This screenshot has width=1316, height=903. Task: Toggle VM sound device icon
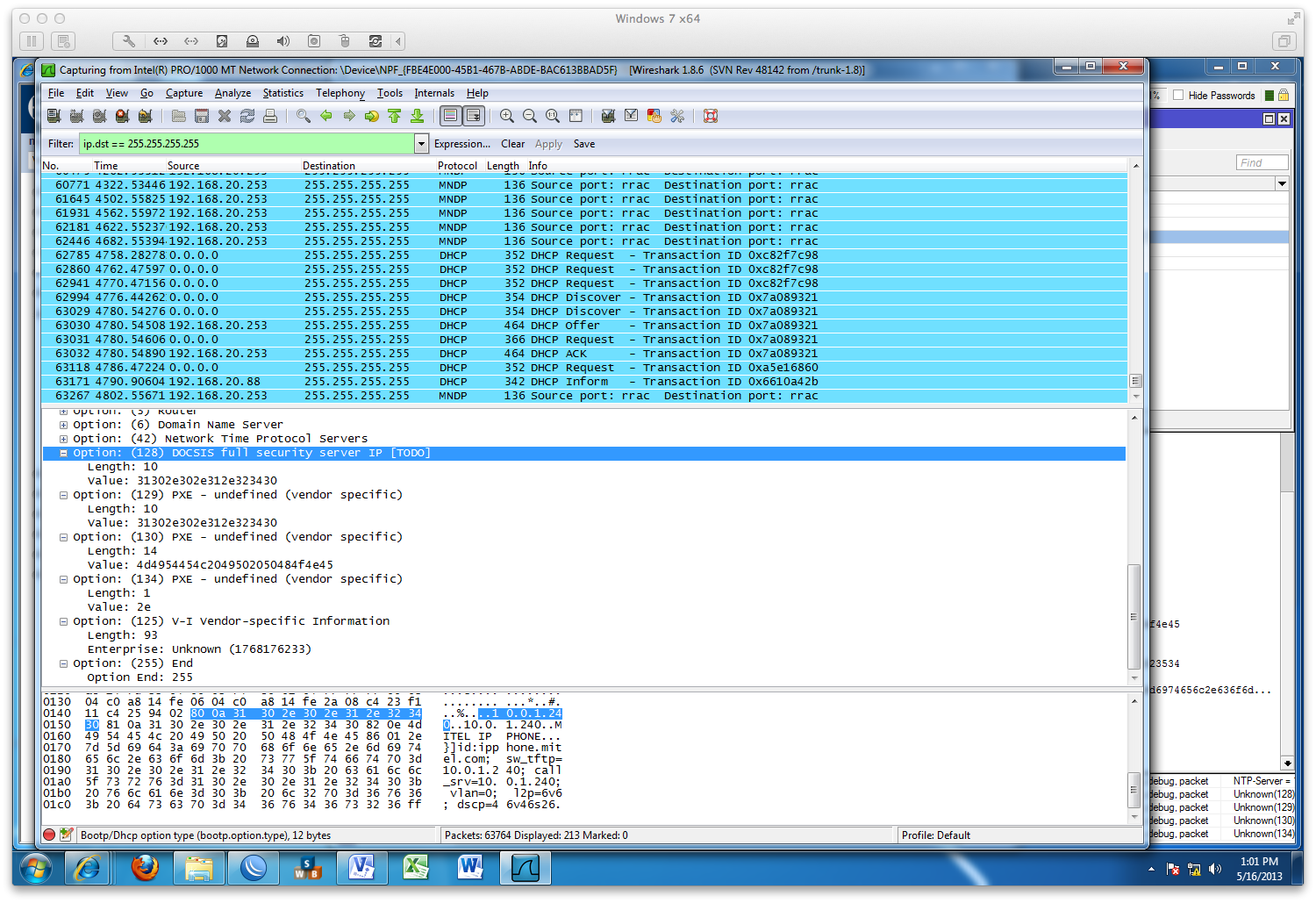click(x=283, y=41)
